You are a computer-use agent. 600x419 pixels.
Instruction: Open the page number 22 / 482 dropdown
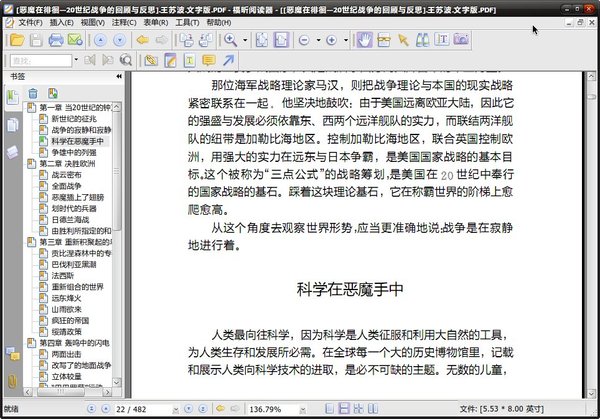[175, 410]
